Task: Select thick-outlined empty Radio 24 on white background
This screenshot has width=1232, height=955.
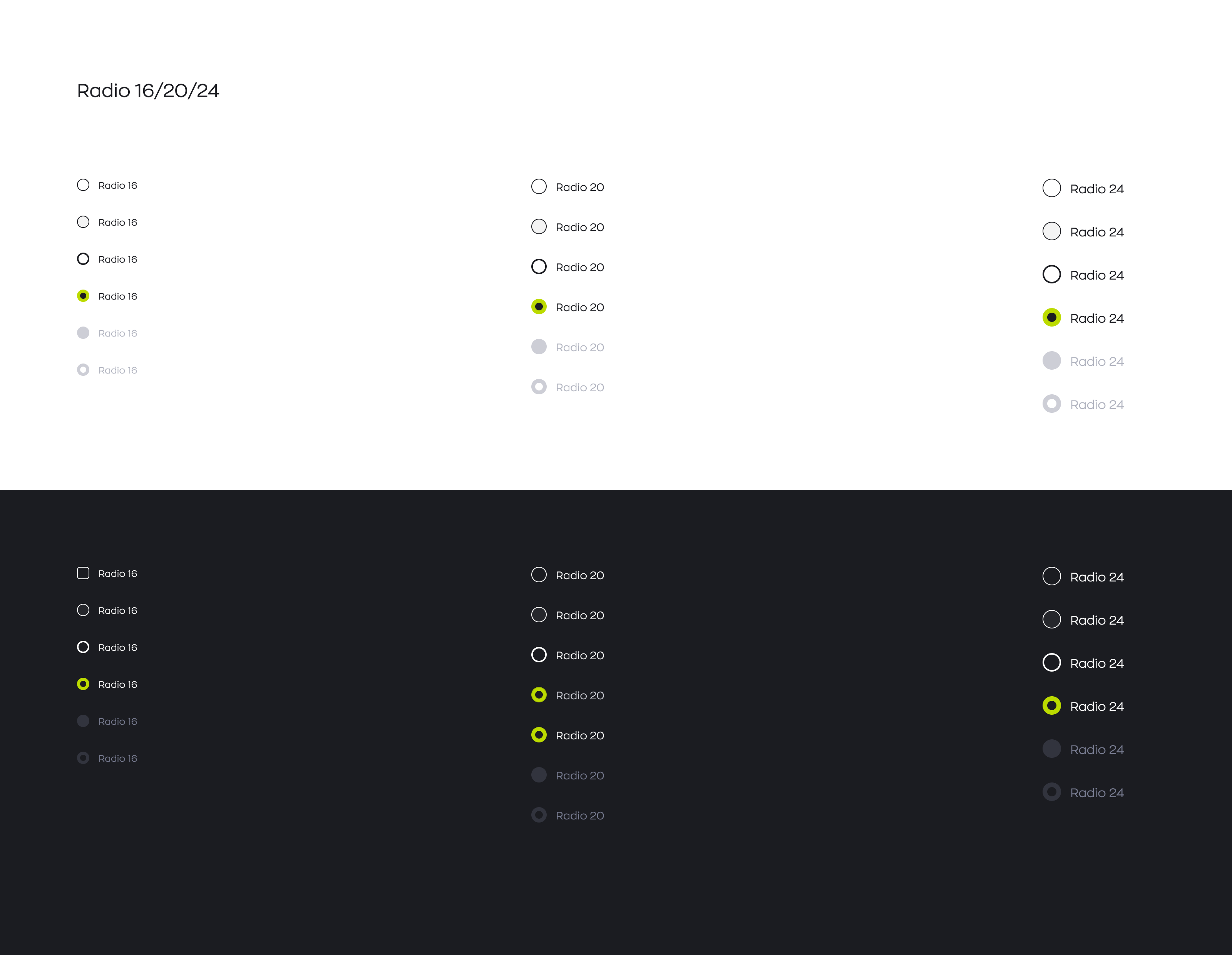Action: click(x=1051, y=275)
